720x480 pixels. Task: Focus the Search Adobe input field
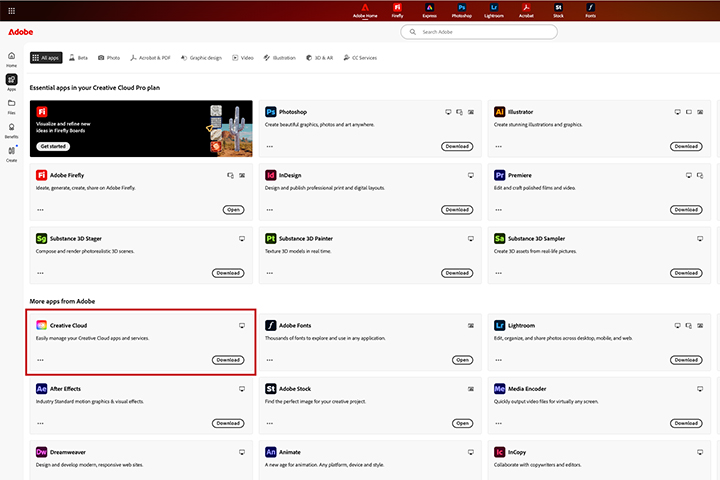point(479,33)
